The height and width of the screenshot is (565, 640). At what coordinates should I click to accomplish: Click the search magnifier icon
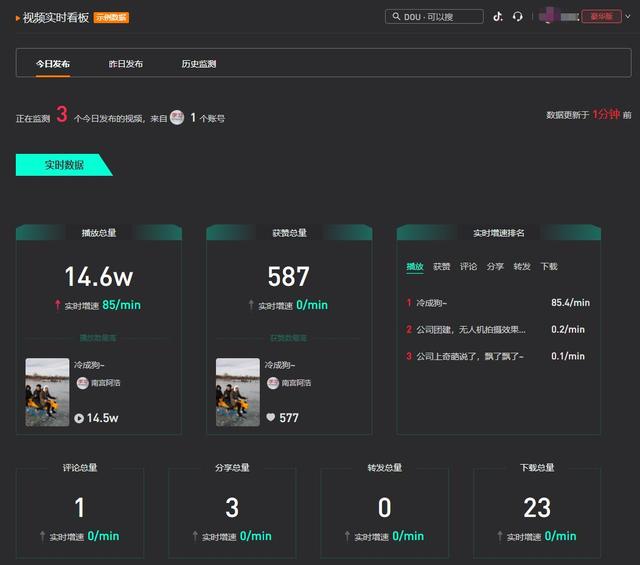(x=395, y=17)
